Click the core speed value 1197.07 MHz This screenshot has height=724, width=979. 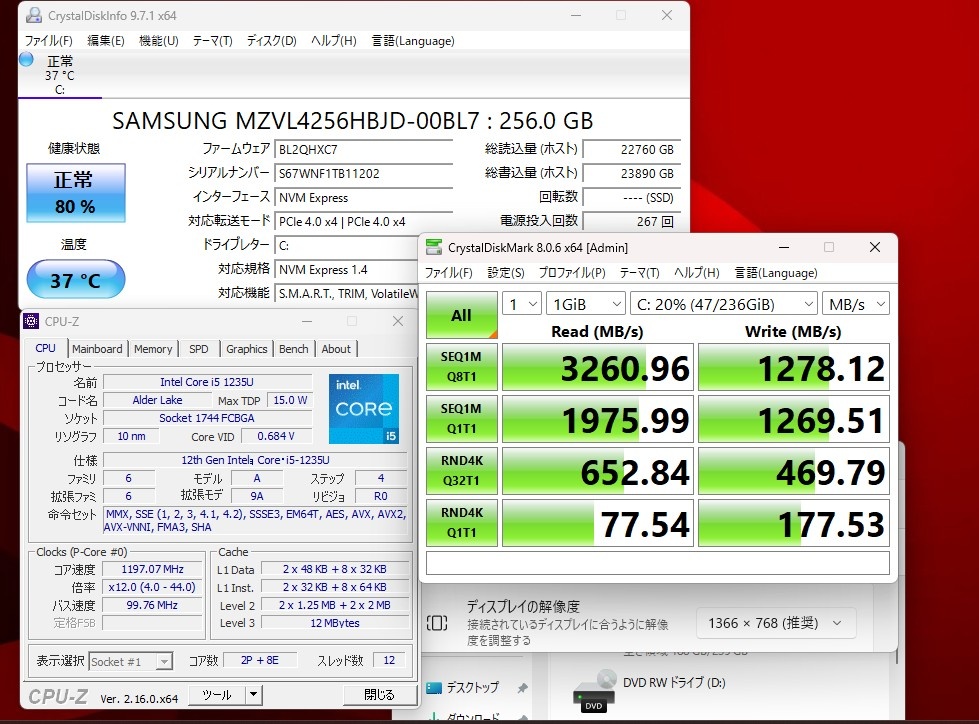coord(152,569)
